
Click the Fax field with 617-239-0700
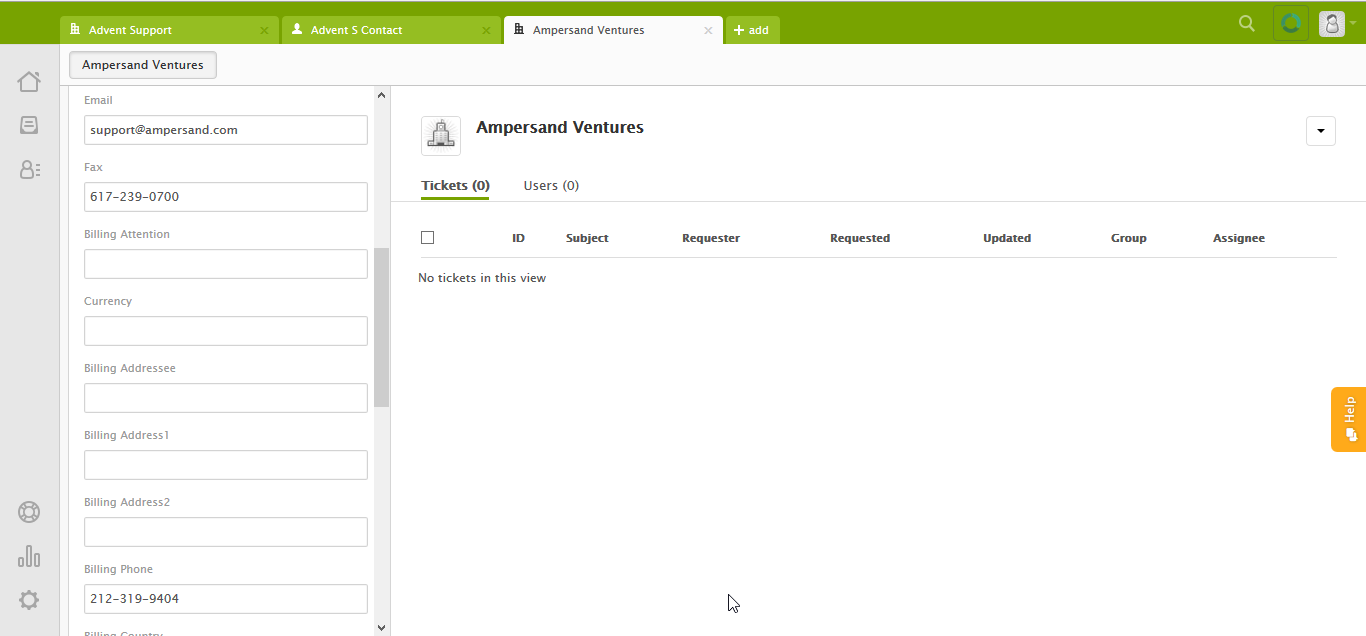point(226,197)
